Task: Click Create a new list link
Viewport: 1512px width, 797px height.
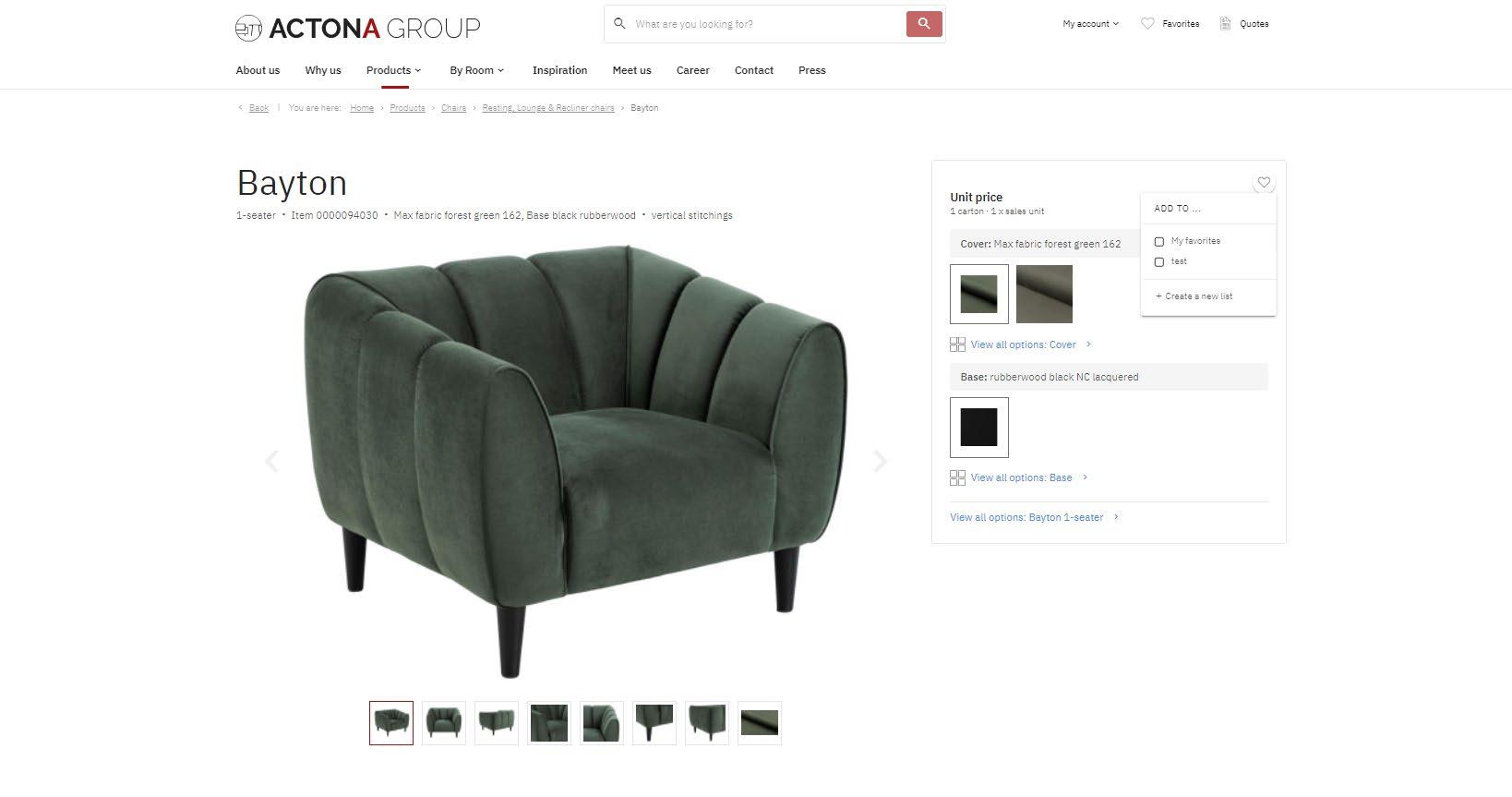Action: [1194, 296]
